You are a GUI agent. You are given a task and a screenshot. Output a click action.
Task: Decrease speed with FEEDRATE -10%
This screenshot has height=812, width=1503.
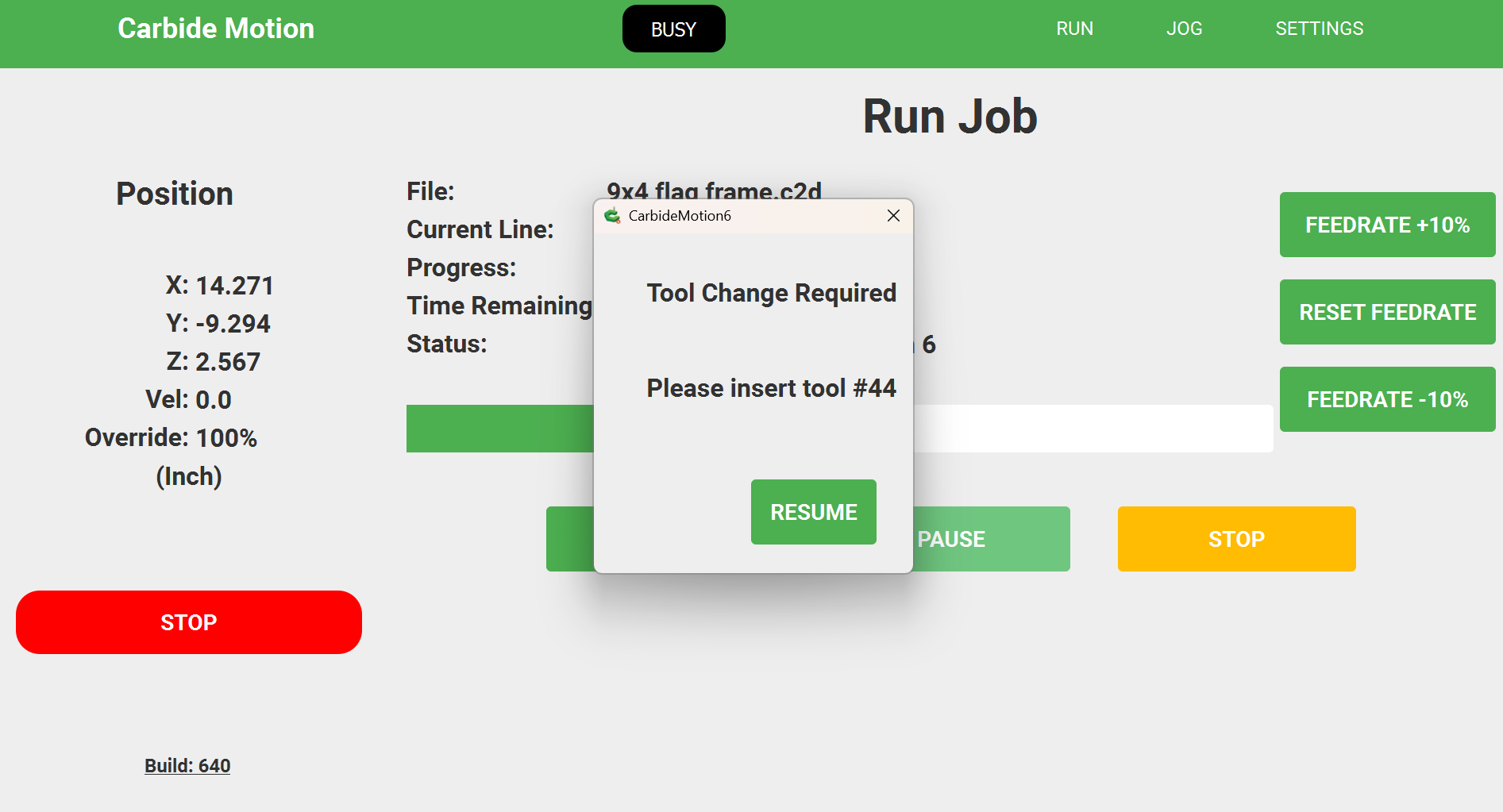1387,399
